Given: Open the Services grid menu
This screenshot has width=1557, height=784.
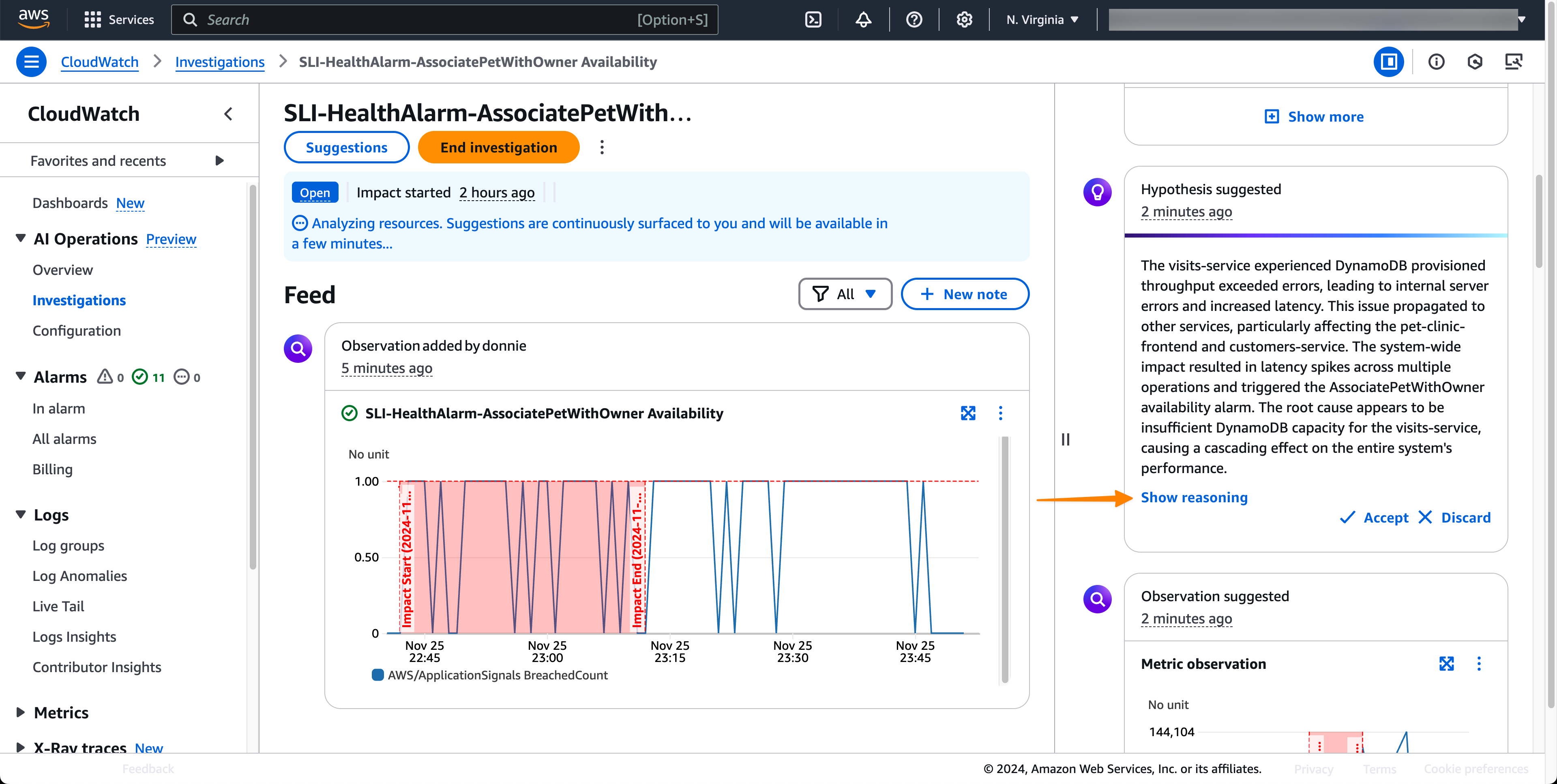Looking at the screenshot, I should point(119,20).
